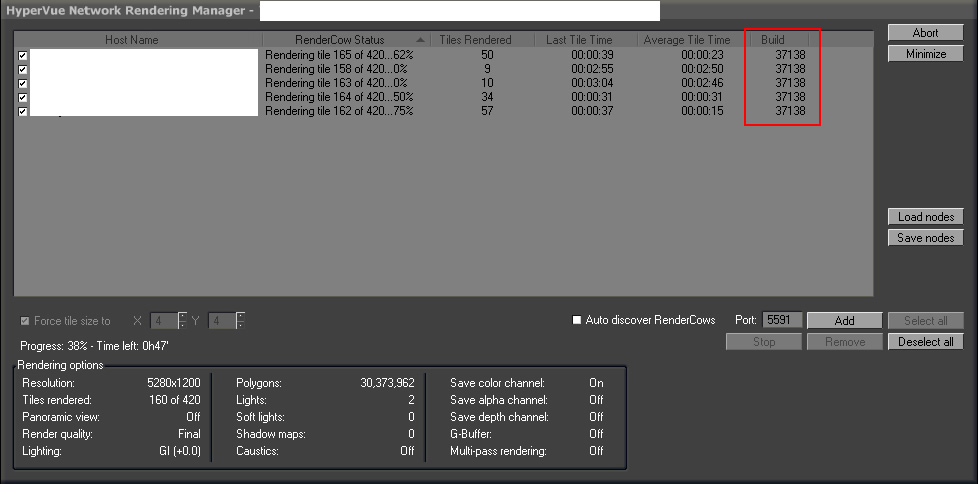The height and width of the screenshot is (484, 978).
Task: Add a new RenderCow node
Action: tap(845, 321)
